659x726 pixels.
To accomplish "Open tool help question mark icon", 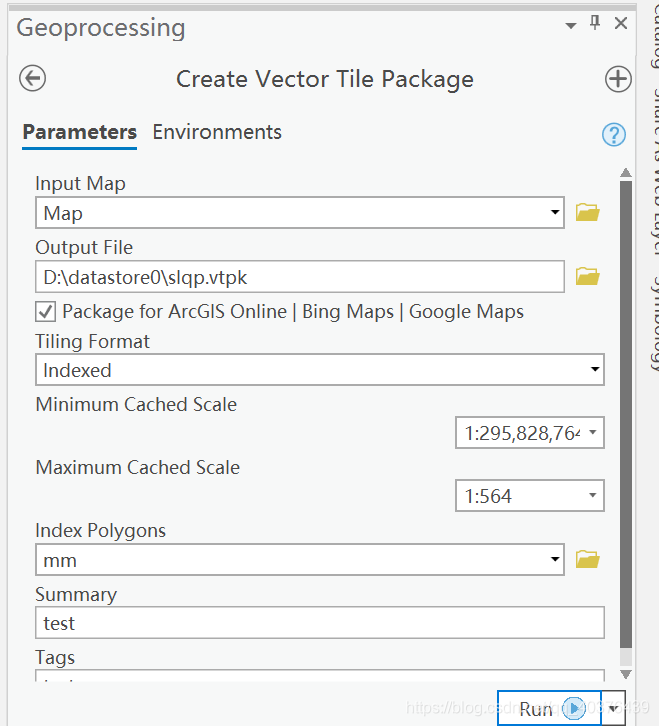I will 614,135.
